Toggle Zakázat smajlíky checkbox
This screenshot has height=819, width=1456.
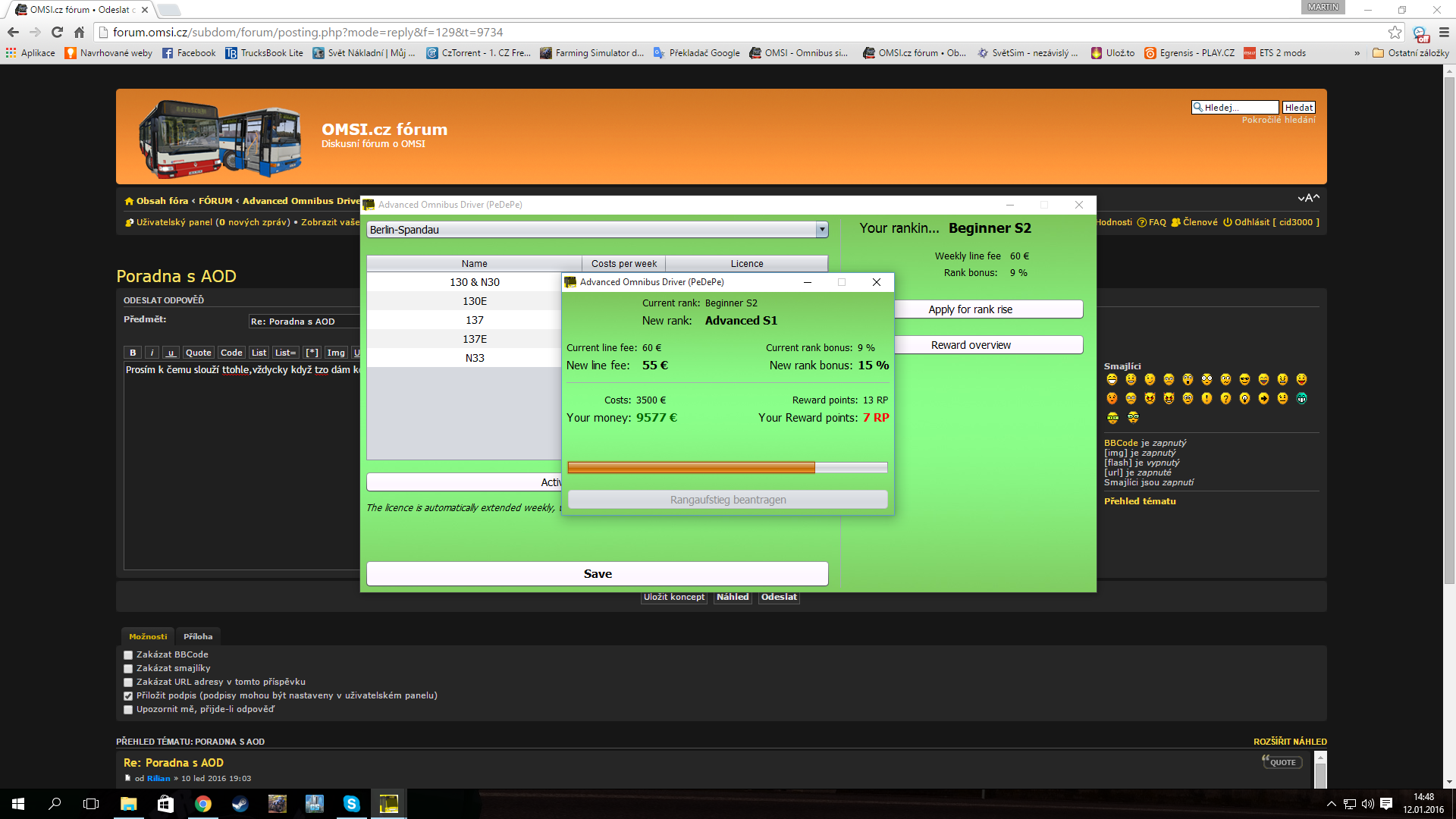(128, 669)
